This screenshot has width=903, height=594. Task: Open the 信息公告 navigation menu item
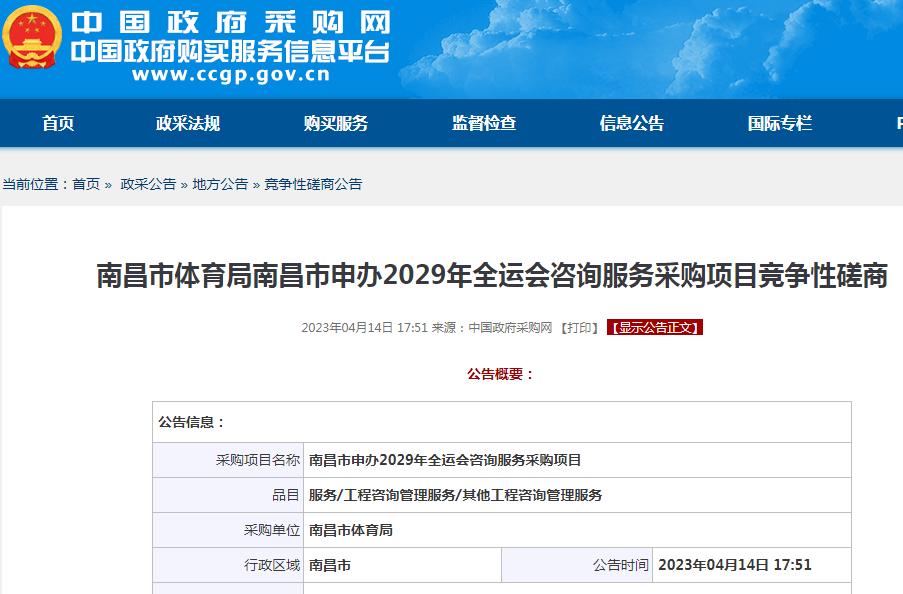pos(632,123)
